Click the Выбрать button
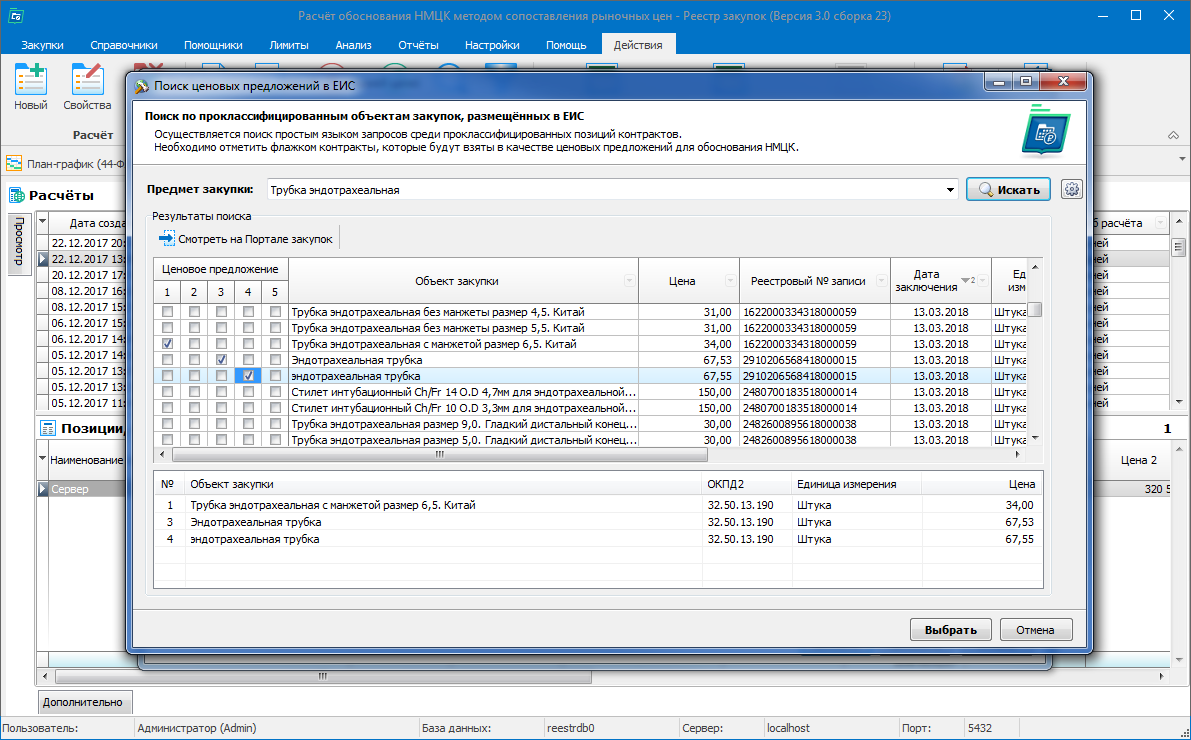The width and height of the screenshot is (1191, 740). click(x=950, y=630)
